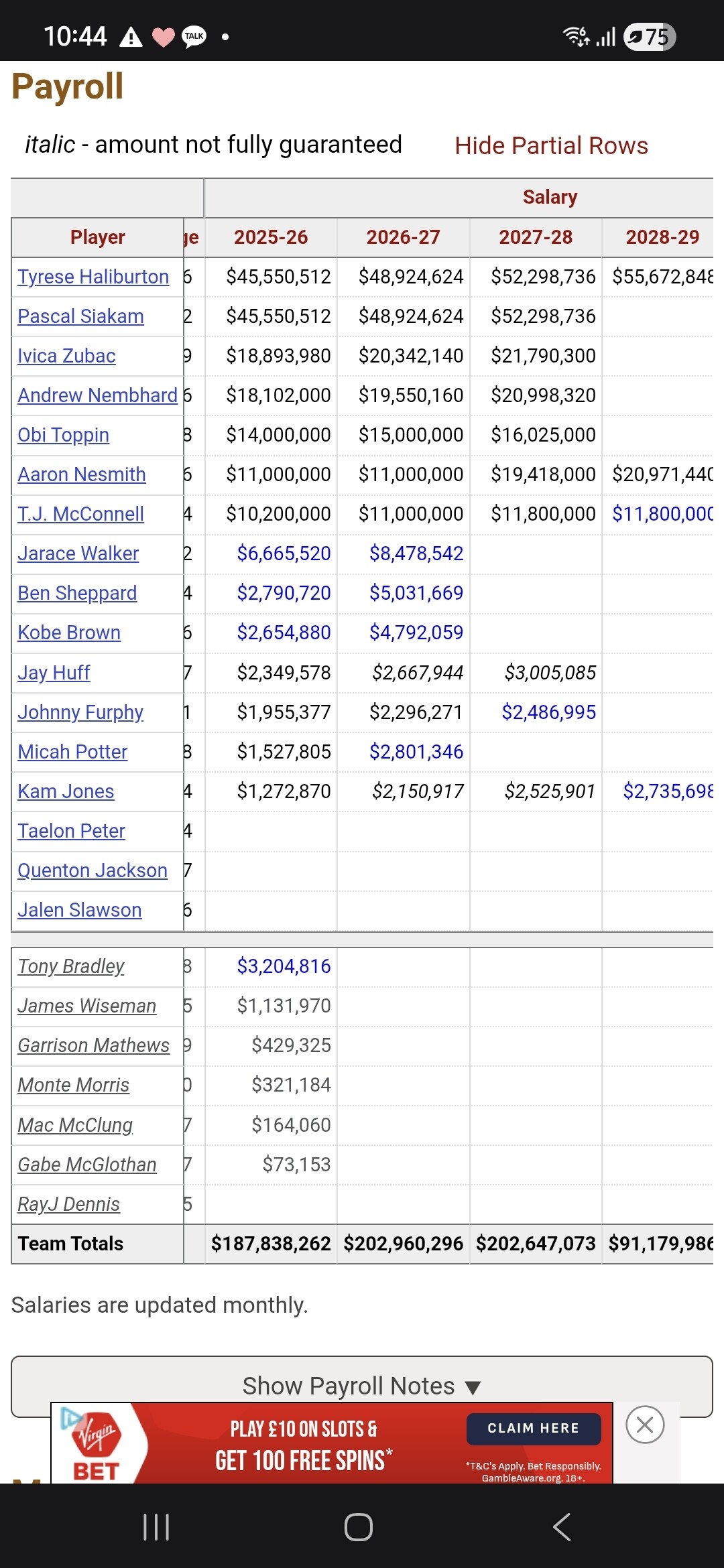Image resolution: width=724 pixels, height=1568 pixels.
Task: Open Tyrese Haliburton player page
Action: 93,277
